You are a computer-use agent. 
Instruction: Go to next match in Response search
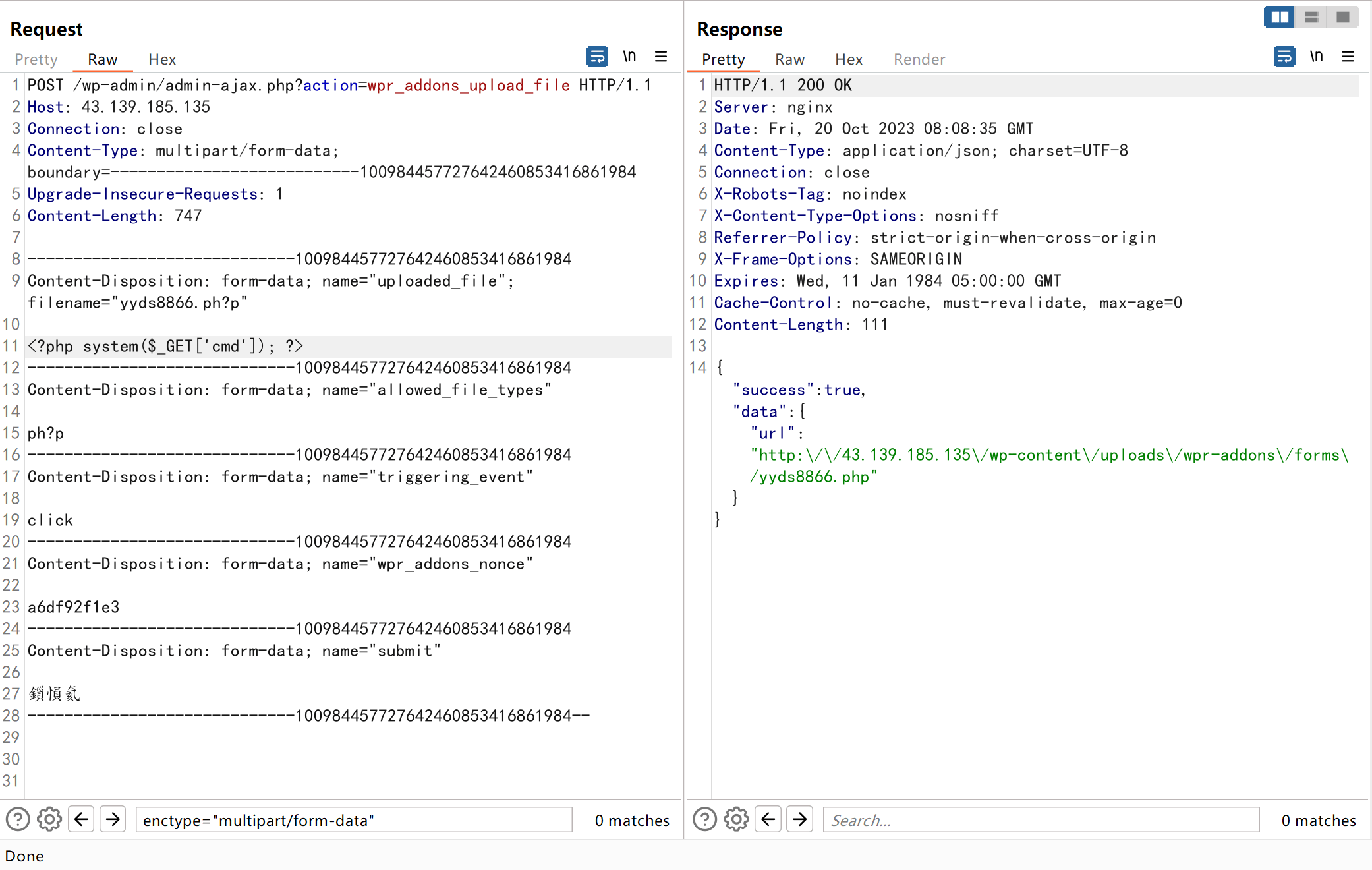799,819
